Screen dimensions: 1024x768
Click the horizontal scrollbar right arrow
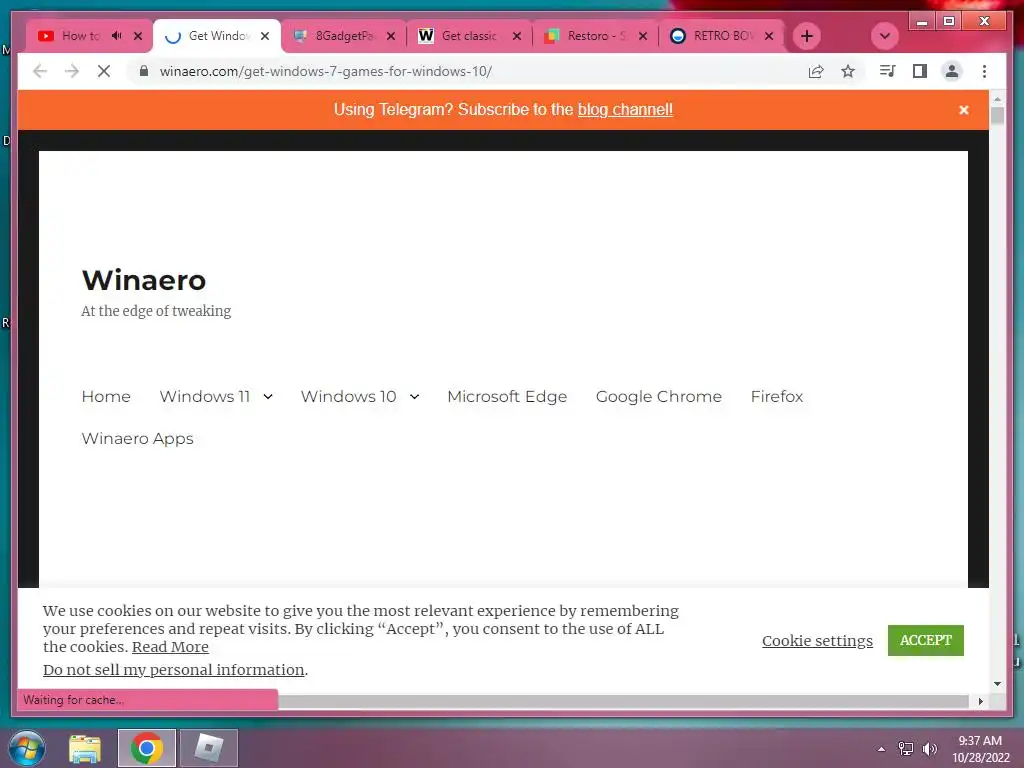click(980, 701)
